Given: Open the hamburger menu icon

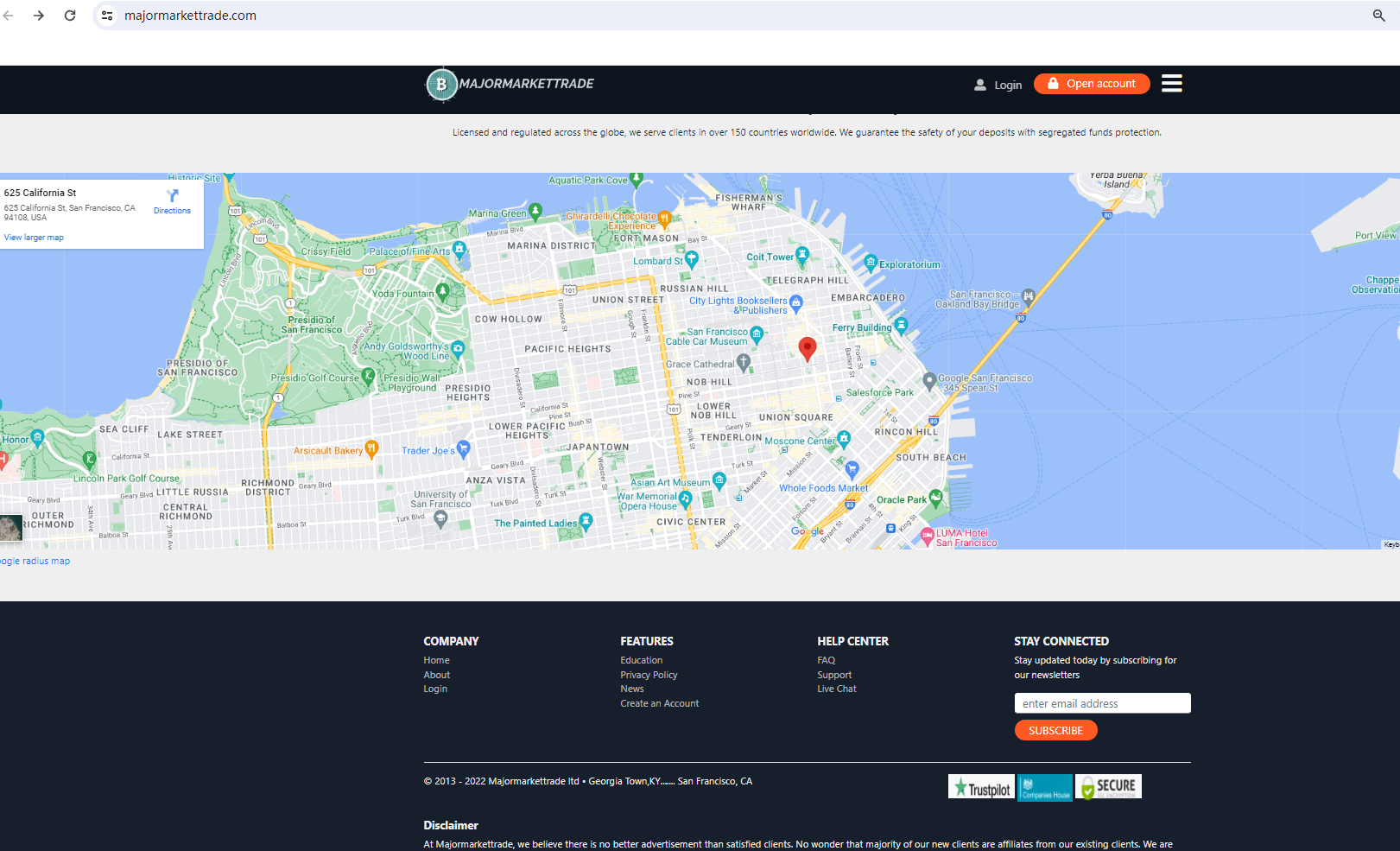Looking at the screenshot, I should point(1171,83).
